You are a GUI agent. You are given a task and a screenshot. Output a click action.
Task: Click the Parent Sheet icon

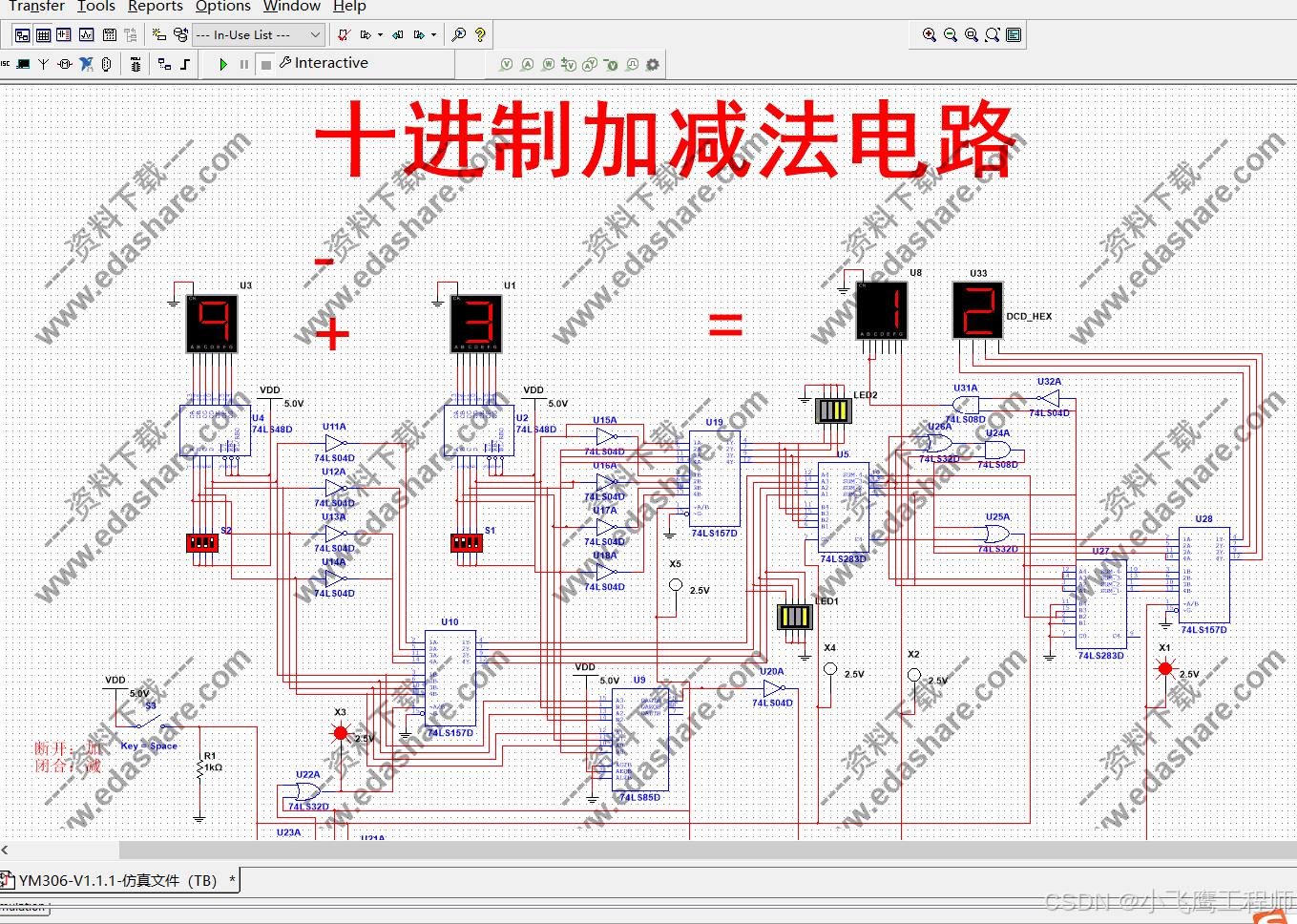(x=131, y=35)
